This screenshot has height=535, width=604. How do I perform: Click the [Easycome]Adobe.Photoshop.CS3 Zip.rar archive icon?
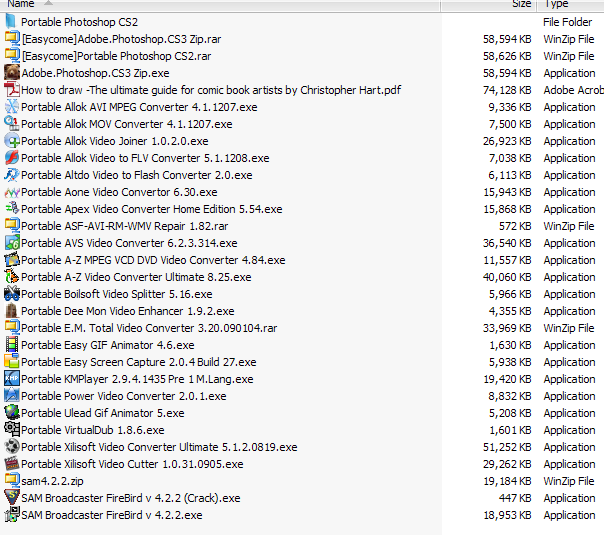pyautogui.click(x=12, y=39)
